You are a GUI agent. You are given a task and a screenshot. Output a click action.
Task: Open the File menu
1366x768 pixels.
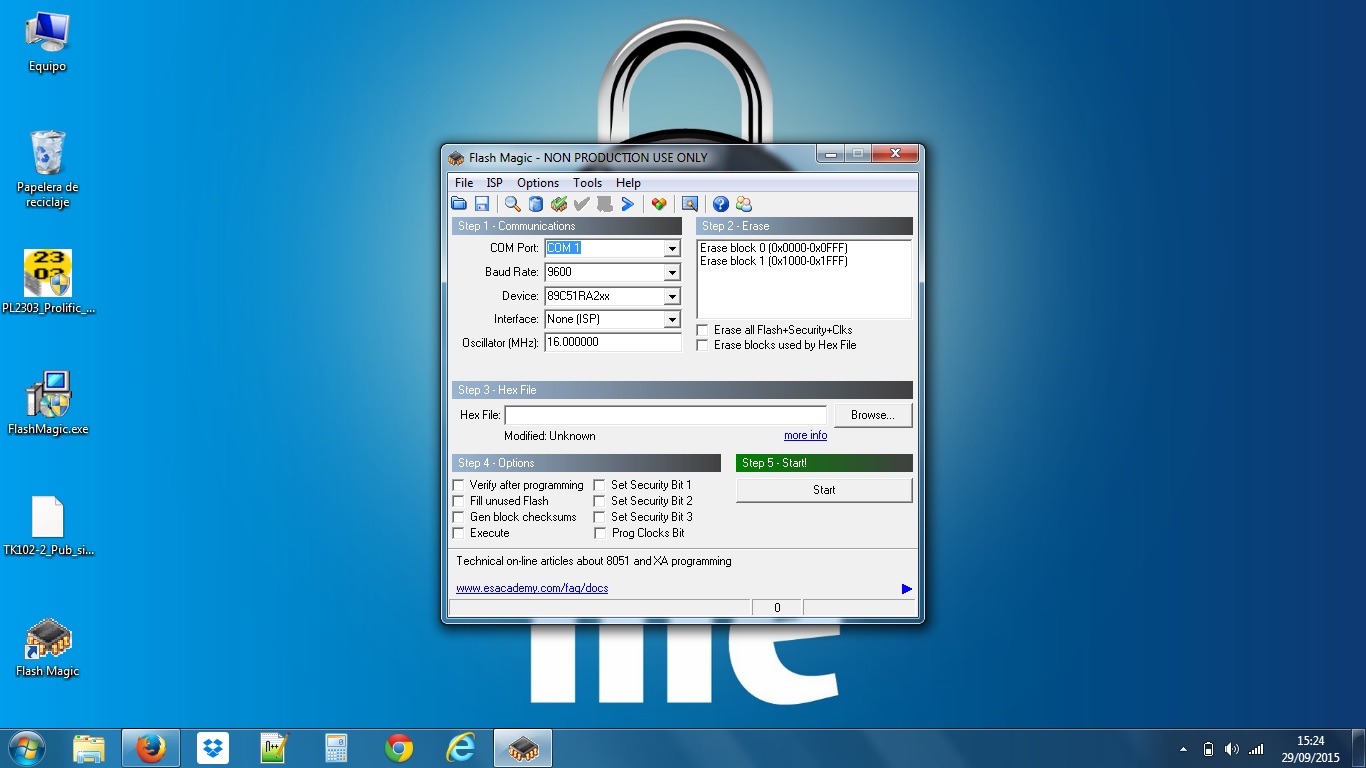[x=464, y=183]
